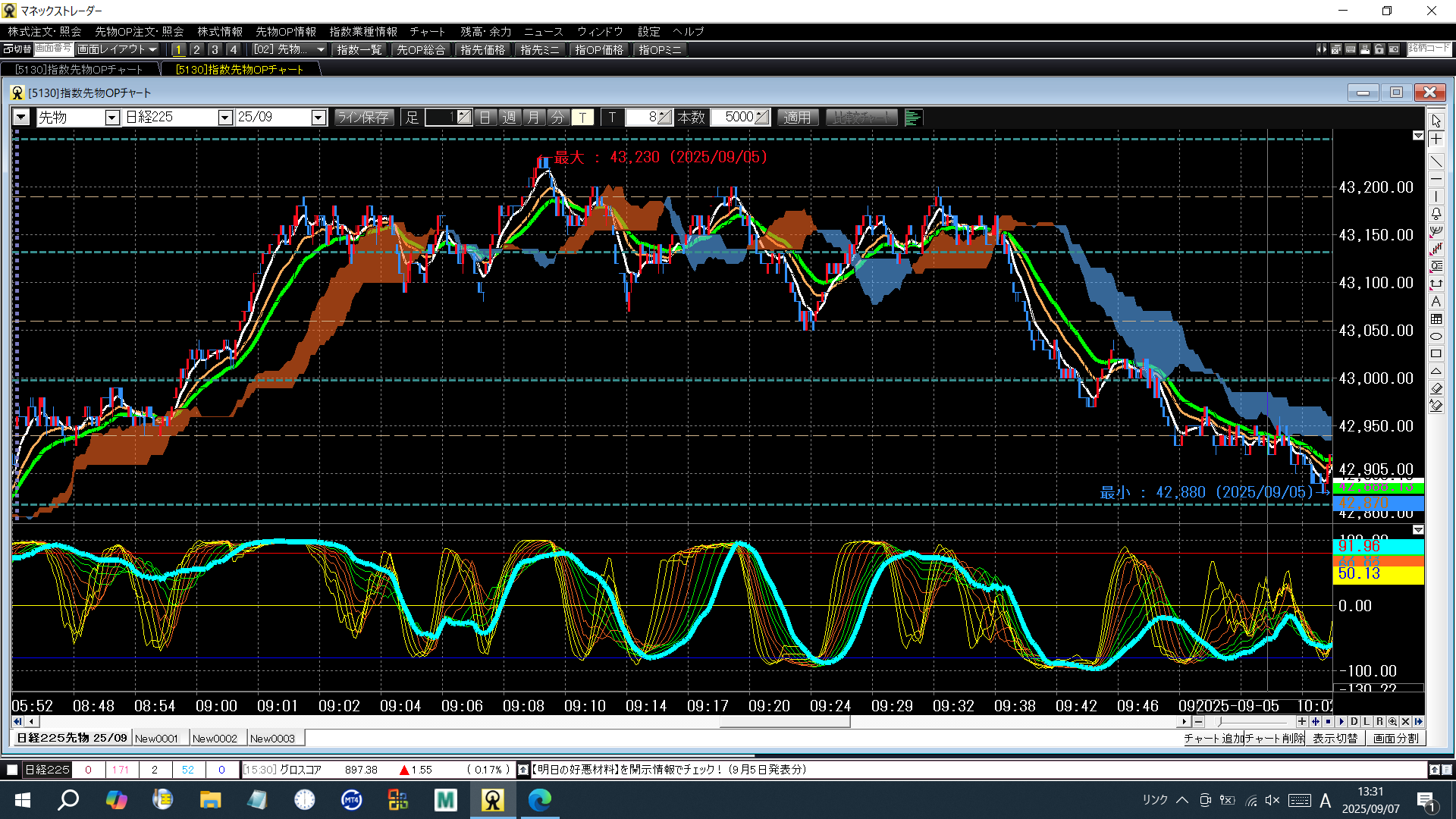Select the trend line drawing tool
Screen dimensions: 1456x819
(x=1436, y=162)
